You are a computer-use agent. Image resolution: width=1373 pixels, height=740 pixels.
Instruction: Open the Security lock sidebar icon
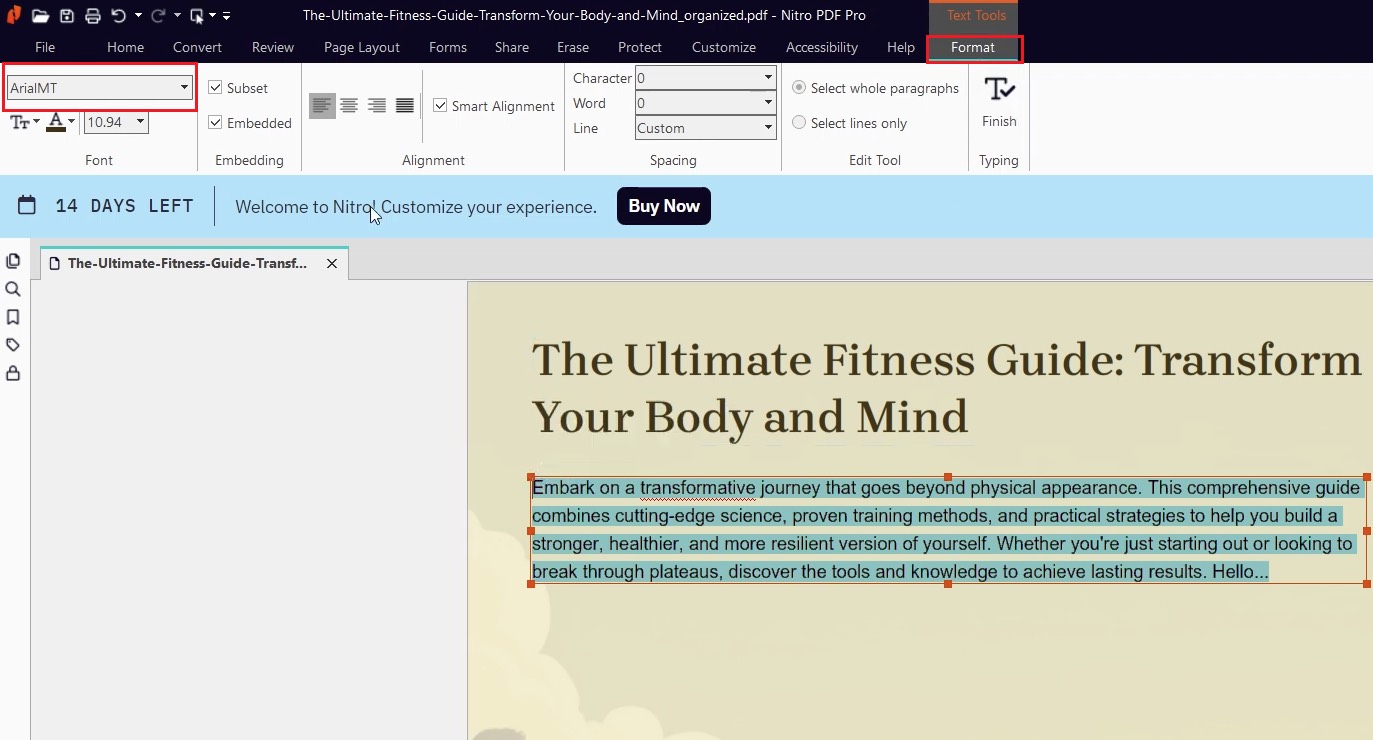coord(13,373)
